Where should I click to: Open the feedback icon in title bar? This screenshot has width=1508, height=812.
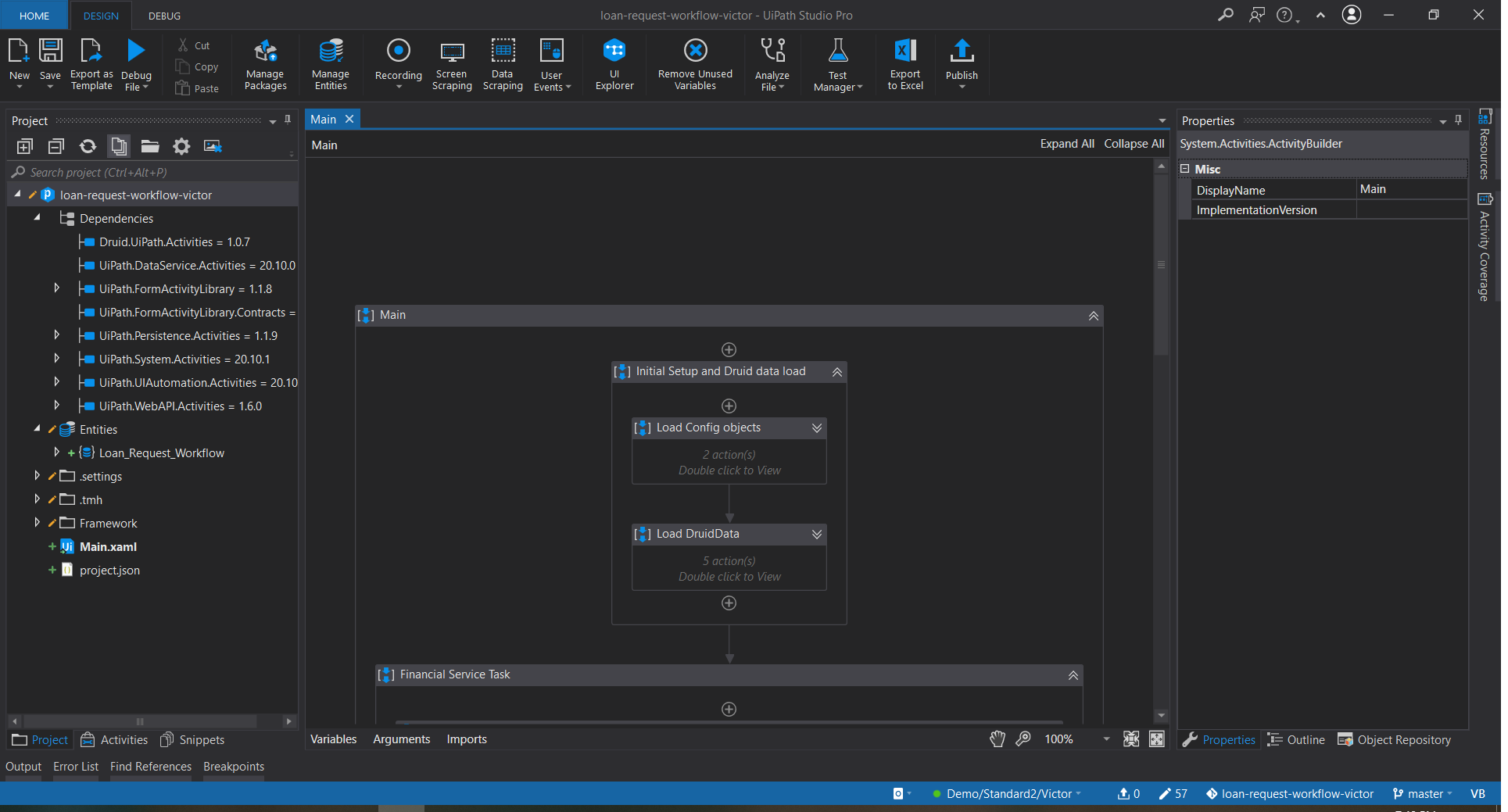(x=1257, y=15)
